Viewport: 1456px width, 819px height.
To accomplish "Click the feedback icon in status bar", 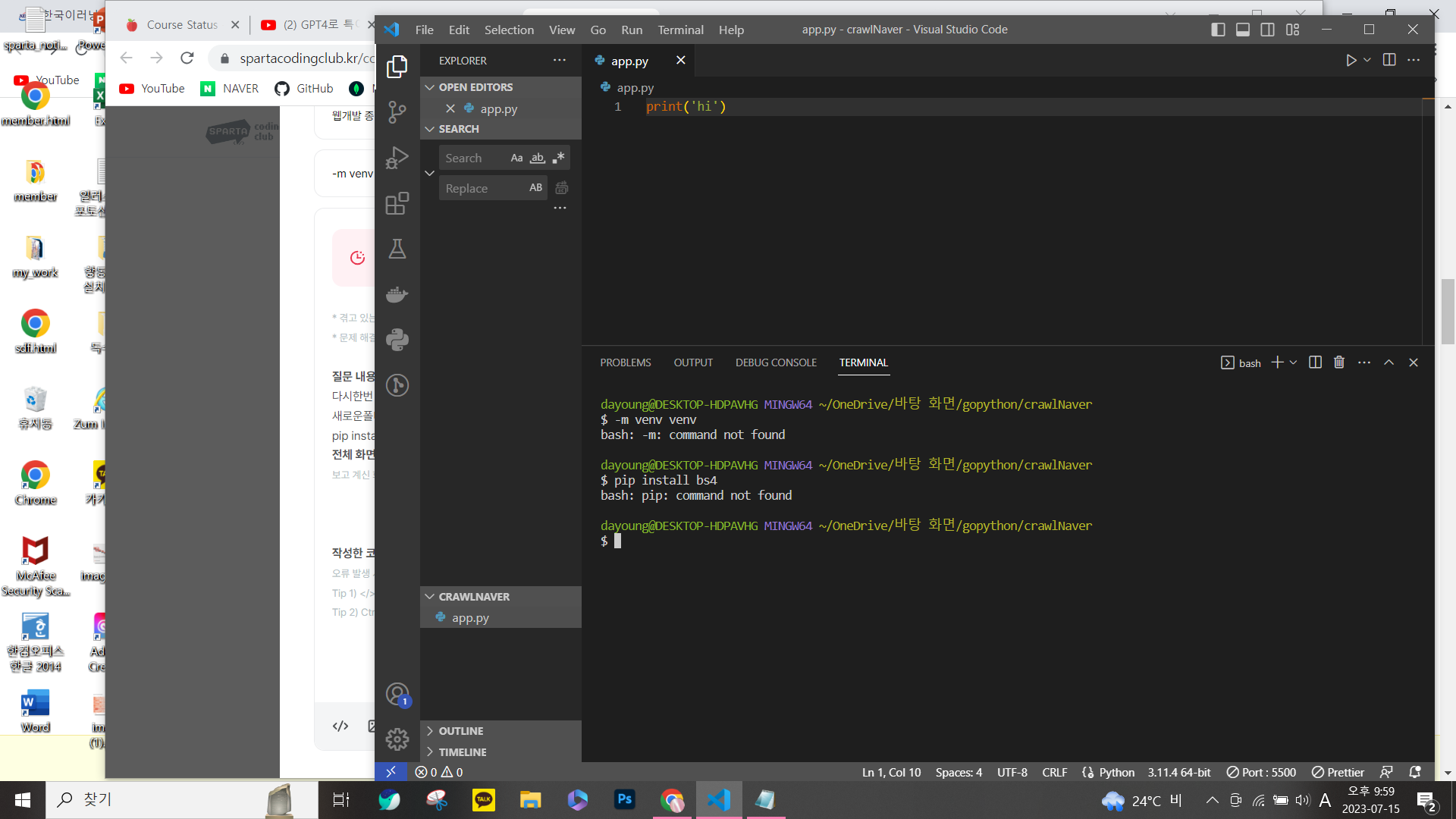I will (x=1386, y=772).
